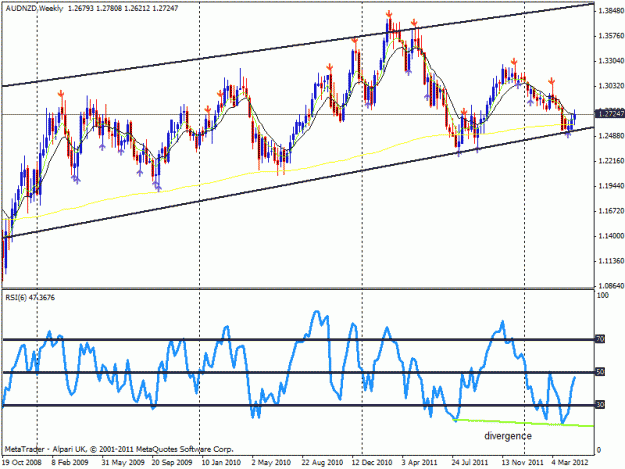Click the RSI 70 level label
The image size is (625, 469).
(x=600, y=339)
